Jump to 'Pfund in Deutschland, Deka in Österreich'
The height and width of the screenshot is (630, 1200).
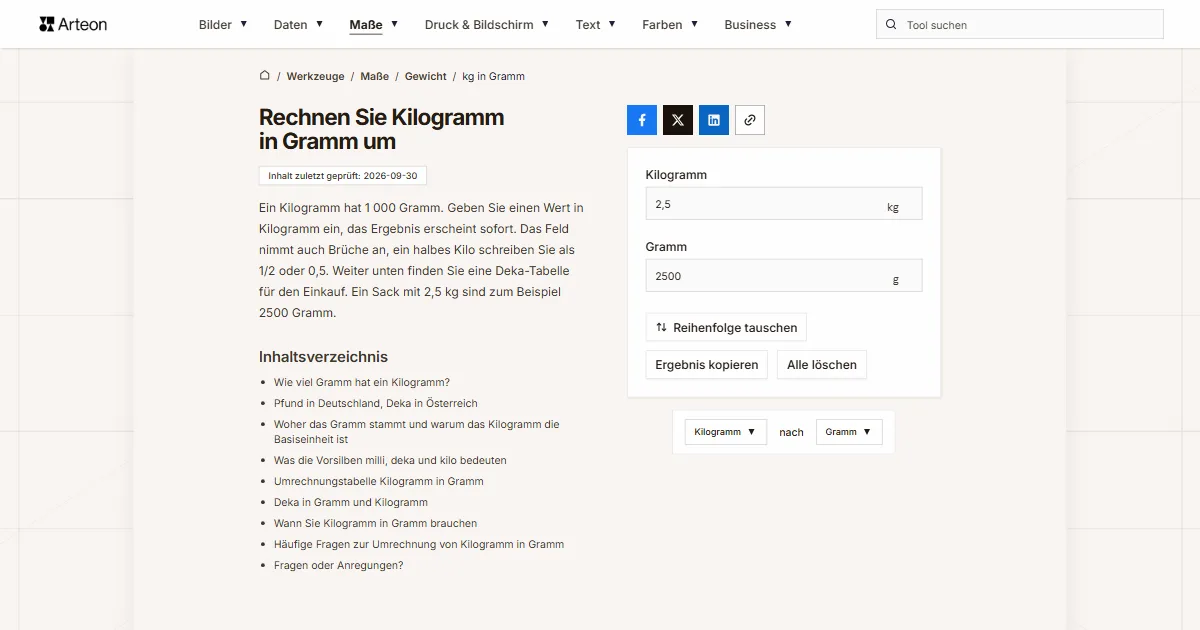[376, 403]
